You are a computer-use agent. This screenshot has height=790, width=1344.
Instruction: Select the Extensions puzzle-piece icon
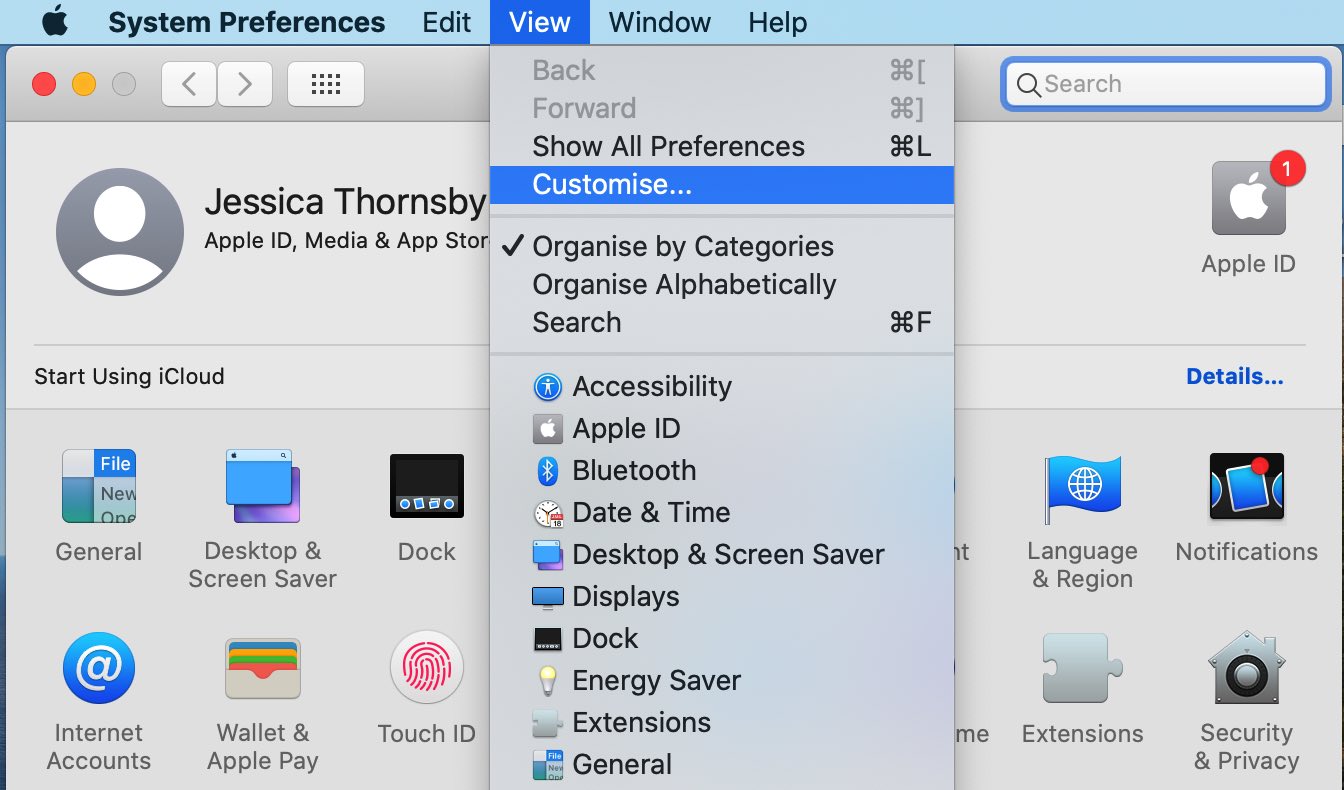point(1082,667)
